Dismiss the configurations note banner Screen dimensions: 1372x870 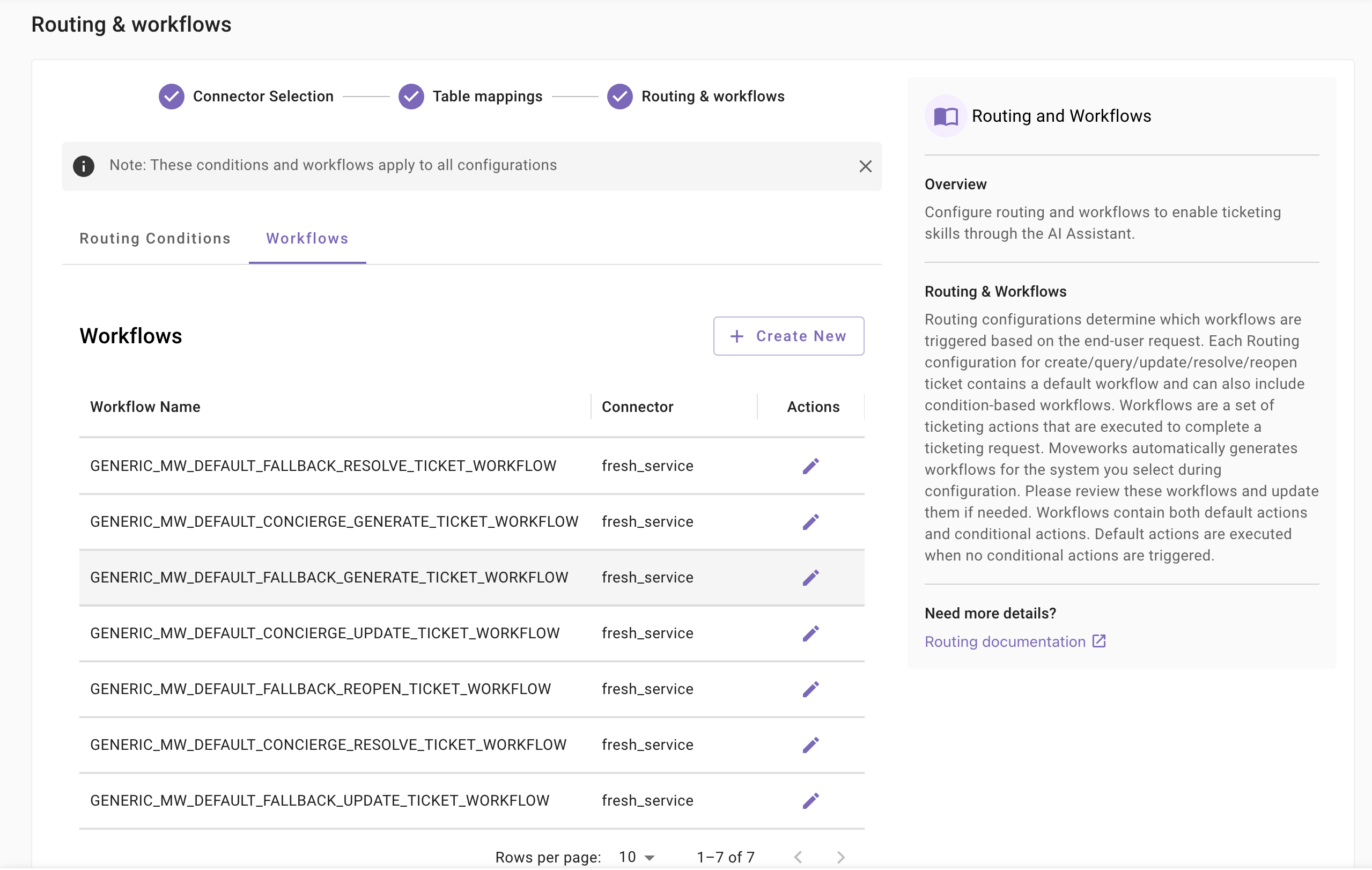pos(865,166)
